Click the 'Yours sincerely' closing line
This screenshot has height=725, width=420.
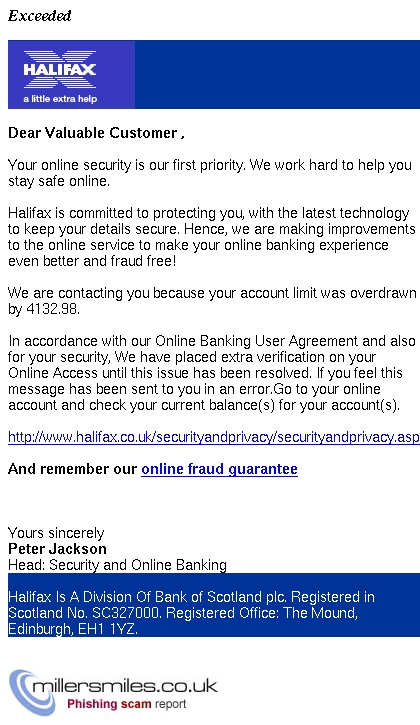56,533
